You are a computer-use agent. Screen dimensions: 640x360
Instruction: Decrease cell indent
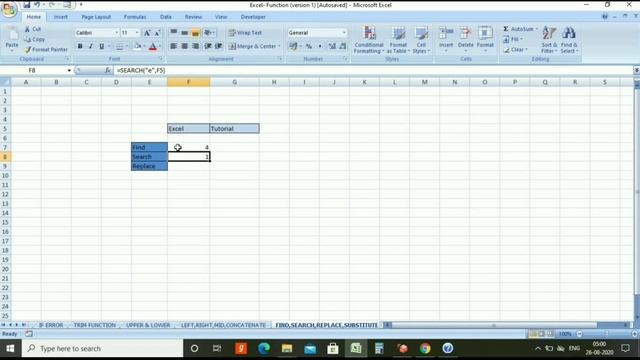(208, 46)
